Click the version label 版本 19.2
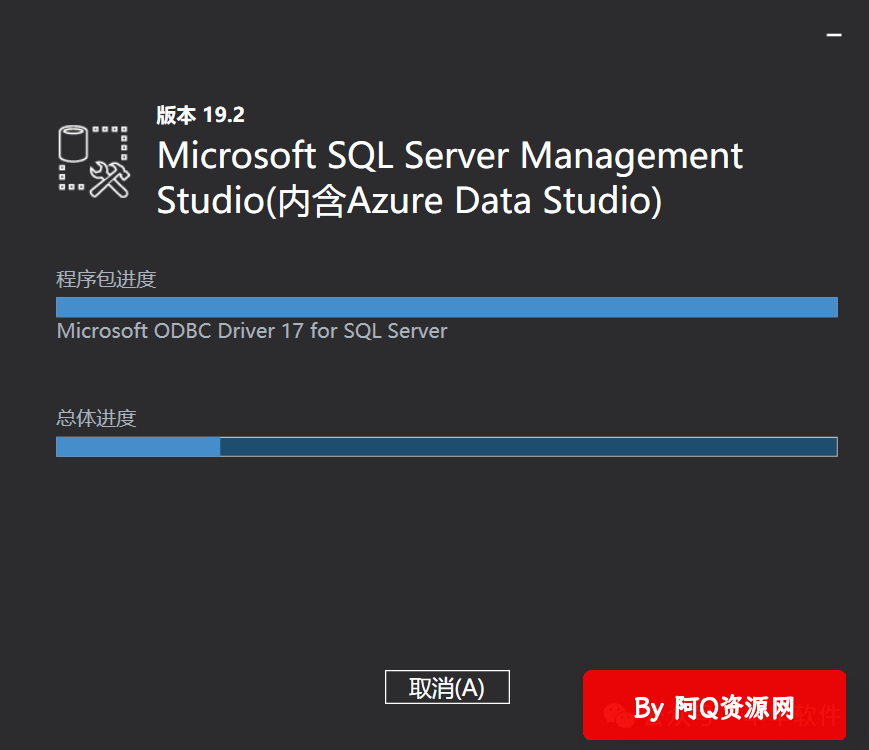869x750 pixels. point(201,115)
